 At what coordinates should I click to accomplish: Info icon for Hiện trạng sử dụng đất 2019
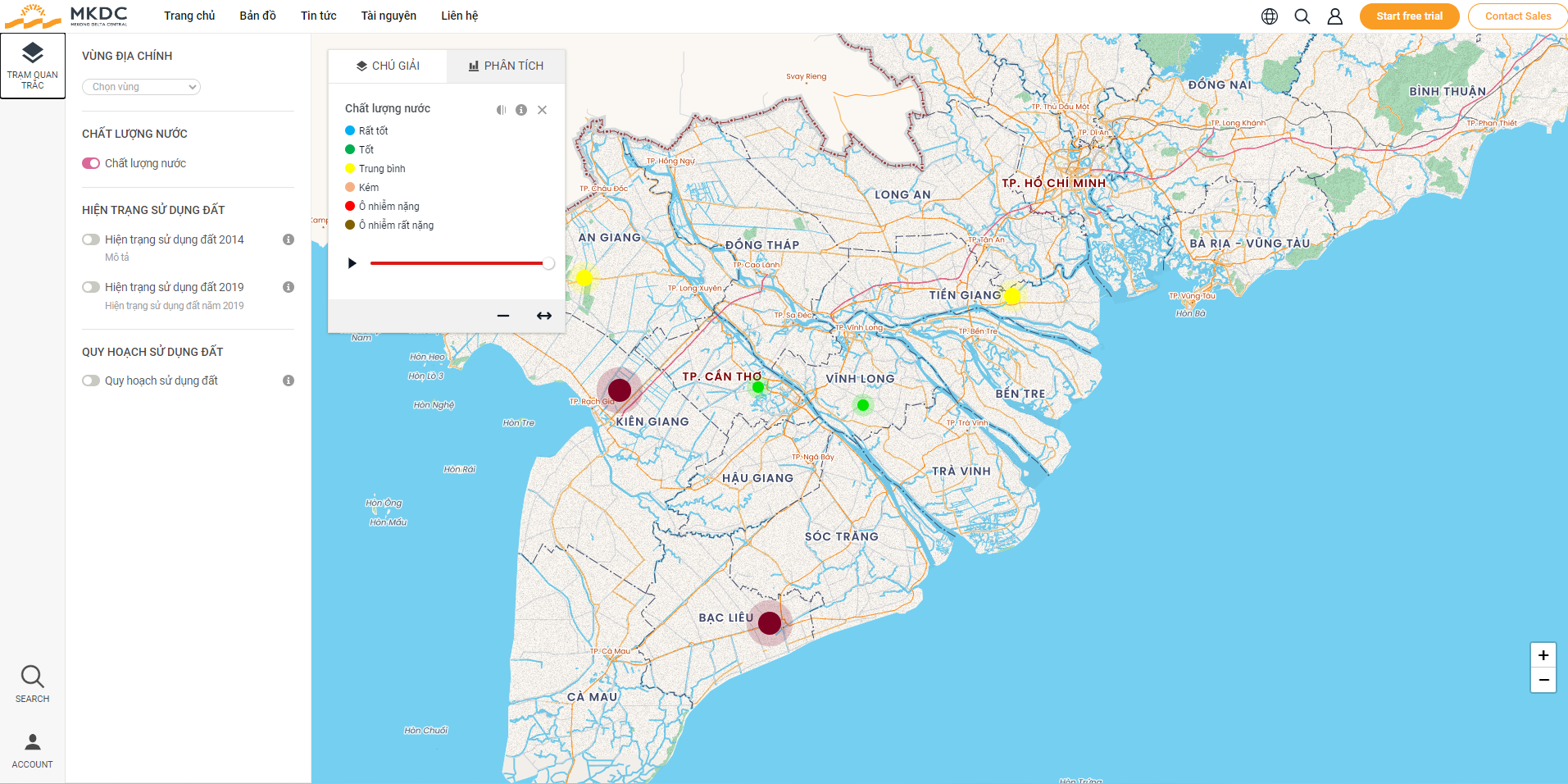(289, 287)
